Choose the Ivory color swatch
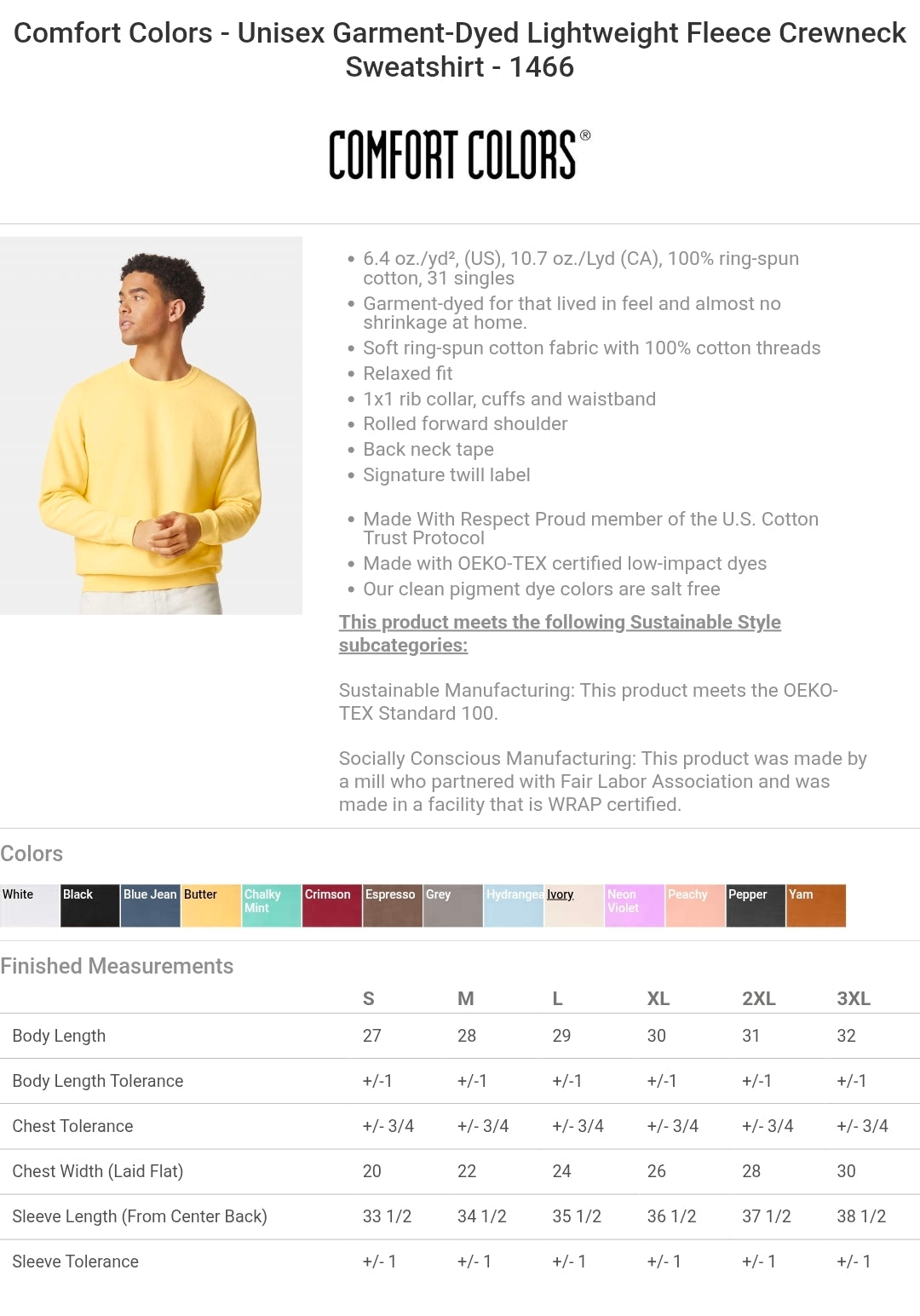Viewport: 920px width, 1316px height. tap(574, 905)
